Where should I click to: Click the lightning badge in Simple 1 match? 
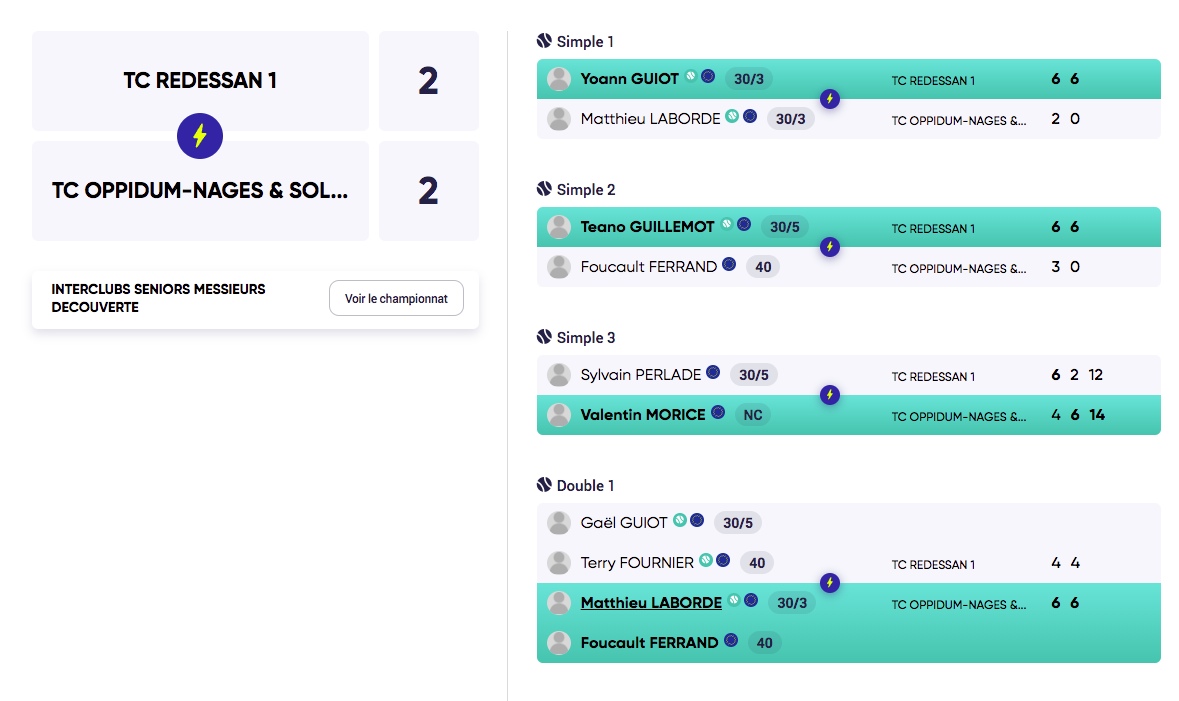pos(830,99)
